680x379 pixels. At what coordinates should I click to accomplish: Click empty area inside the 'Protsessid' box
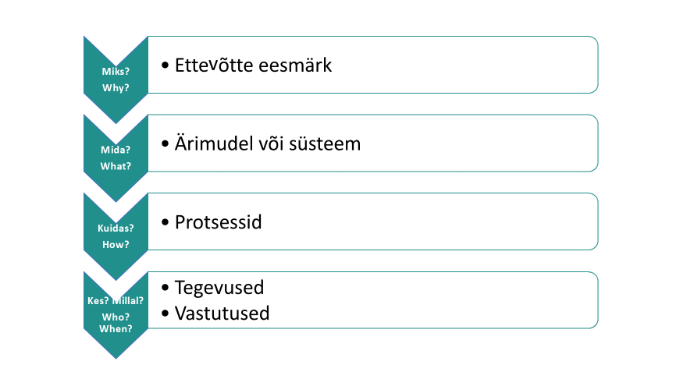click(x=429, y=222)
